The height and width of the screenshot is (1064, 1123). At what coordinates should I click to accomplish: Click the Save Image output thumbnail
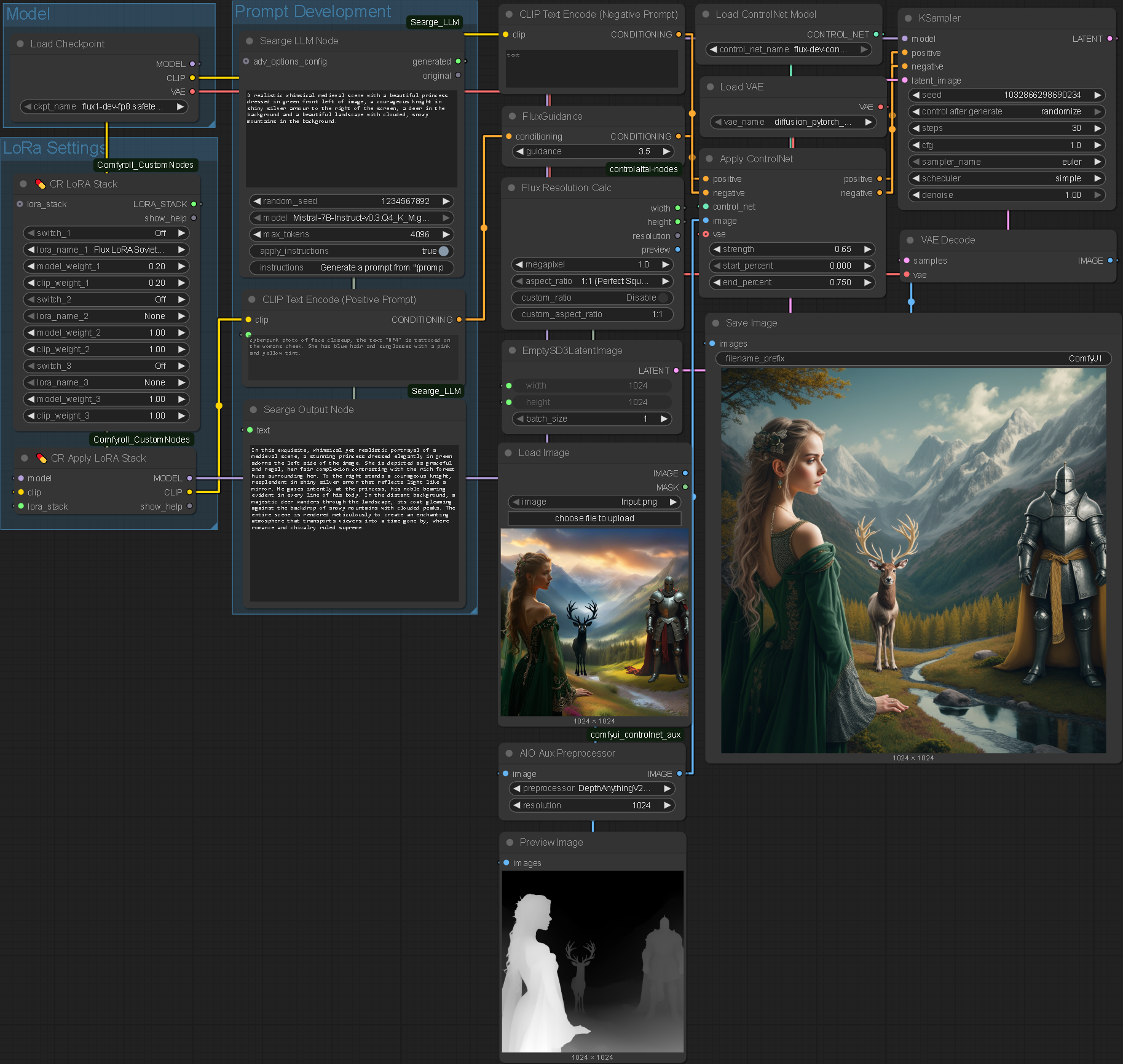(x=913, y=561)
